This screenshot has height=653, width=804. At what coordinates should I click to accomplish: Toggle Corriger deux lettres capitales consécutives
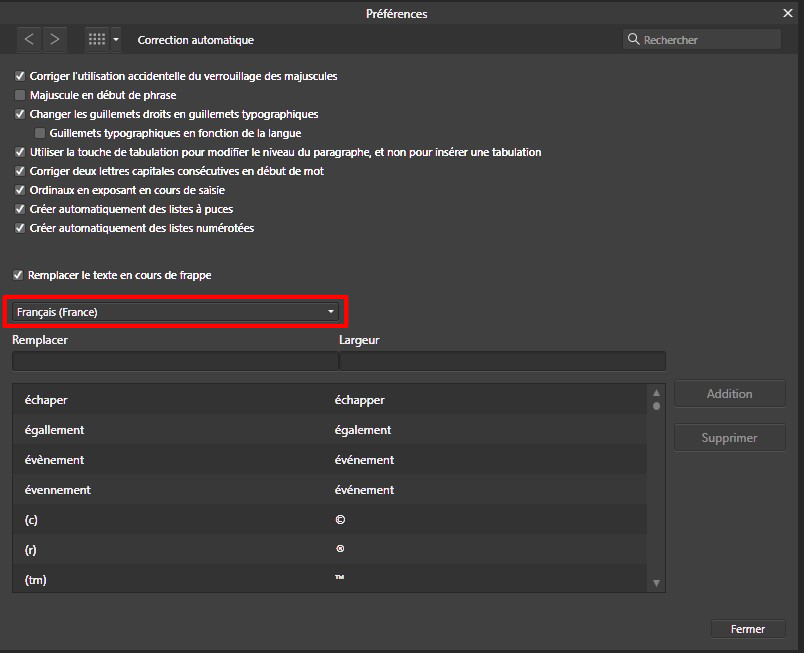20,171
